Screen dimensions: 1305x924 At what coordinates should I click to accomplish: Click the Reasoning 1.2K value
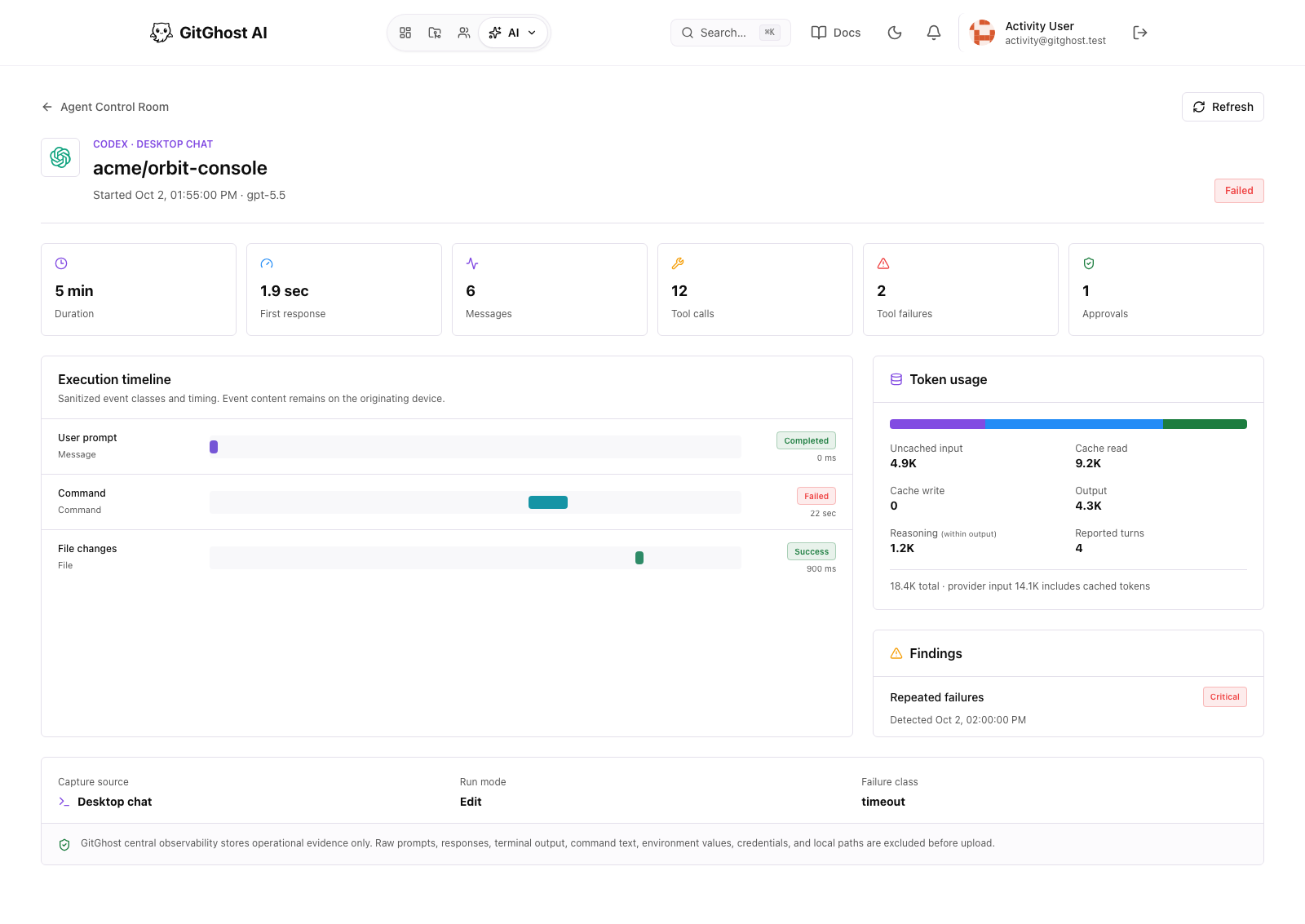point(902,548)
